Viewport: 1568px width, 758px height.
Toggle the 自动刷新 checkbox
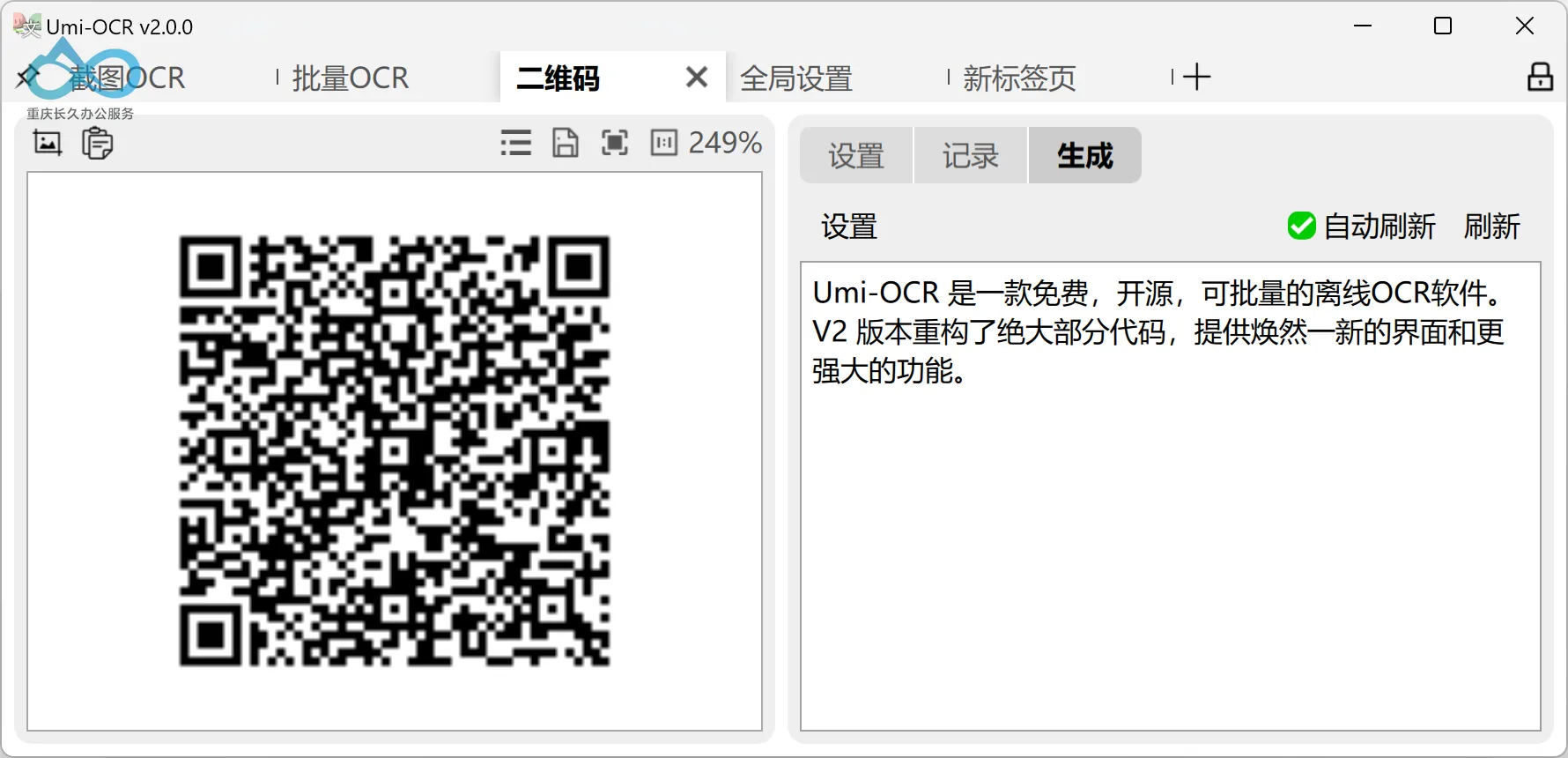tap(1301, 227)
